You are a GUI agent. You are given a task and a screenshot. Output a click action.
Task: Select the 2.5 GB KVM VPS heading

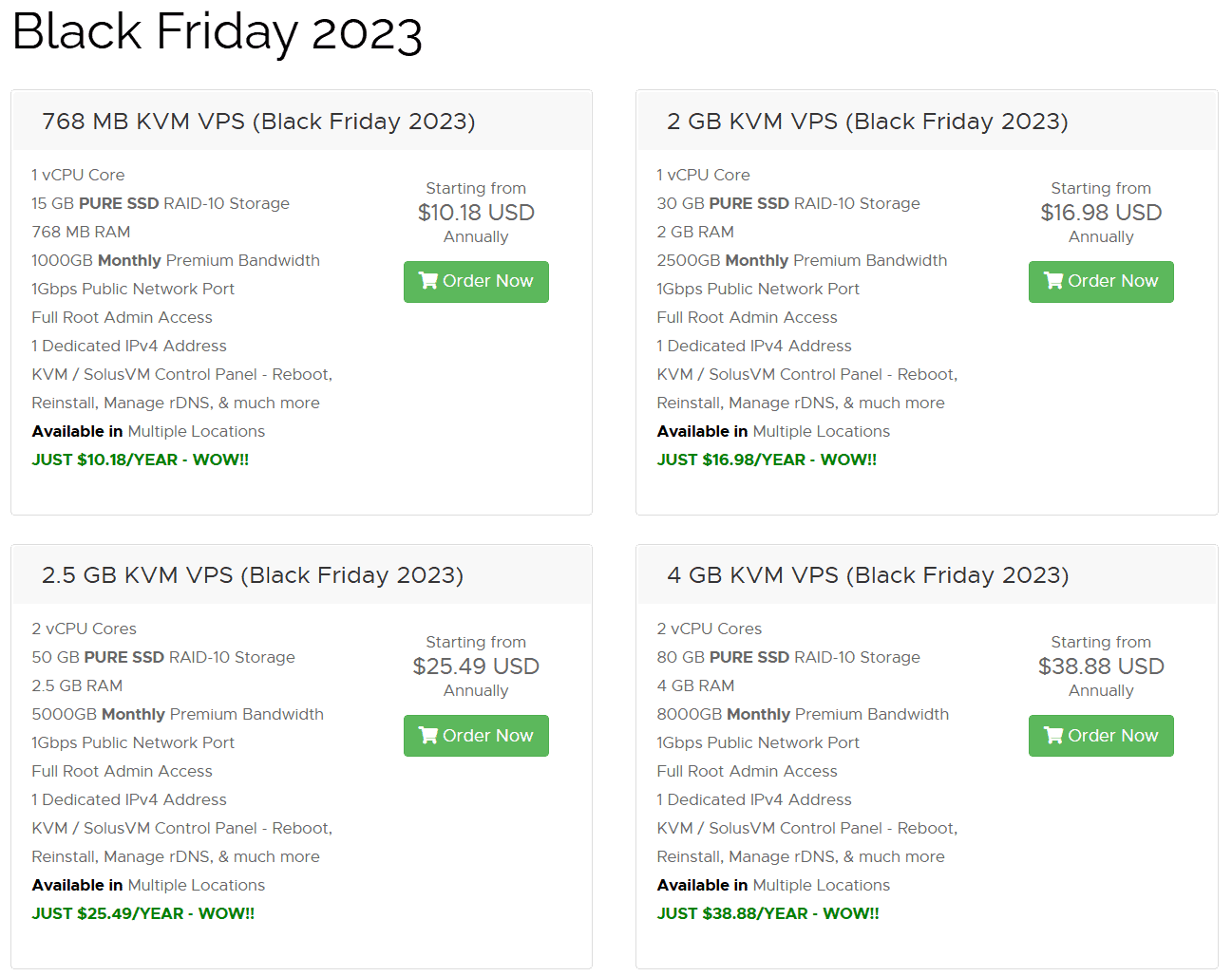(253, 575)
